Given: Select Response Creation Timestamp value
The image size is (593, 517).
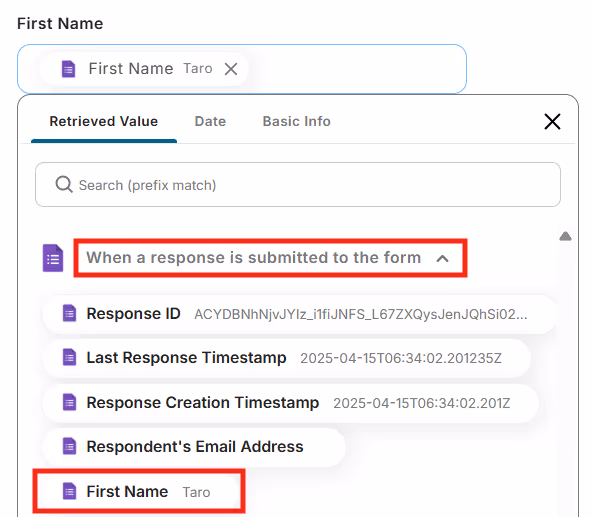Looking at the screenshot, I should 290,402.
